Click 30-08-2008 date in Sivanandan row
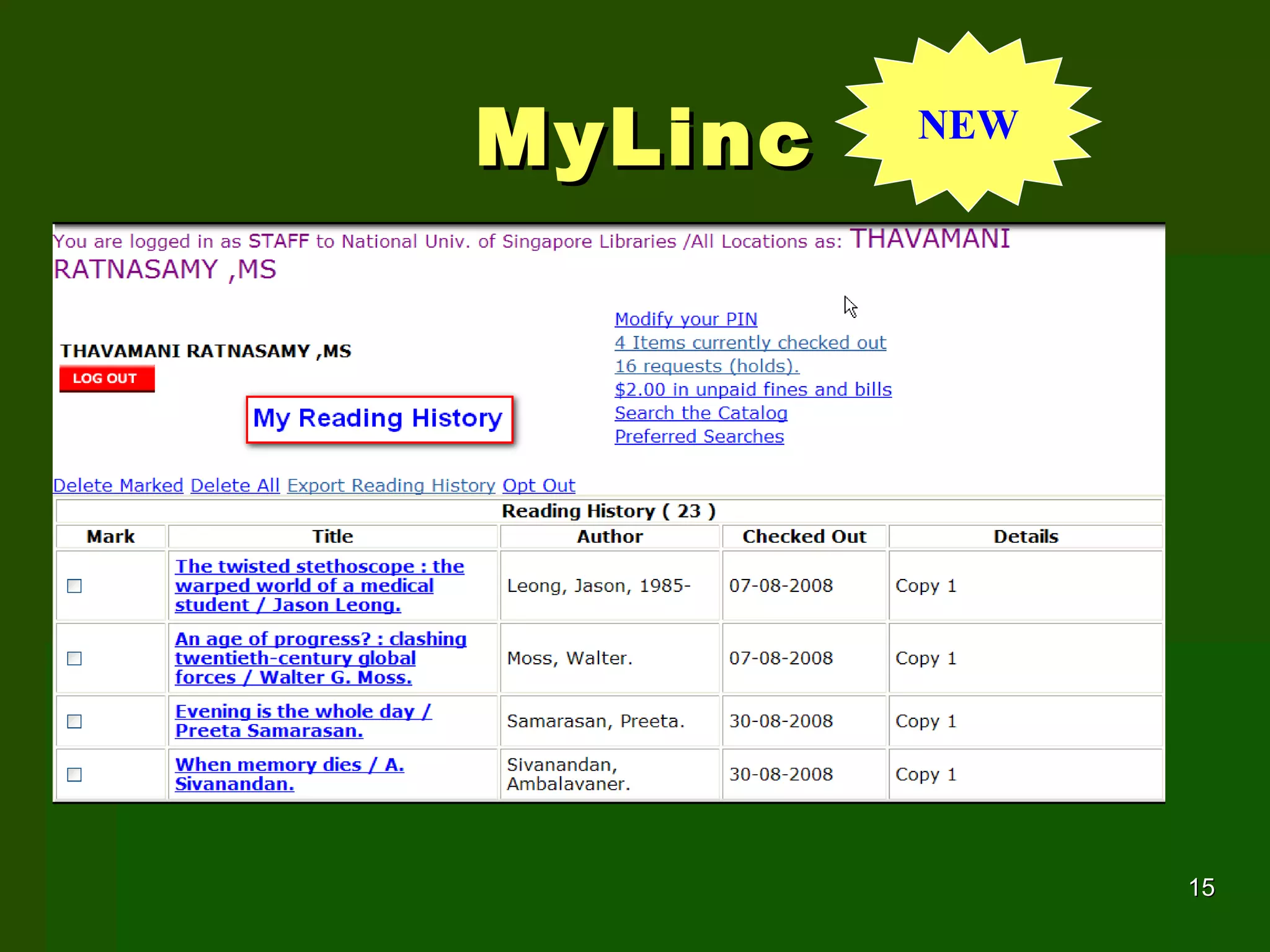Image resolution: width=1270 pixels, height=952 pixels. point(781,775)
